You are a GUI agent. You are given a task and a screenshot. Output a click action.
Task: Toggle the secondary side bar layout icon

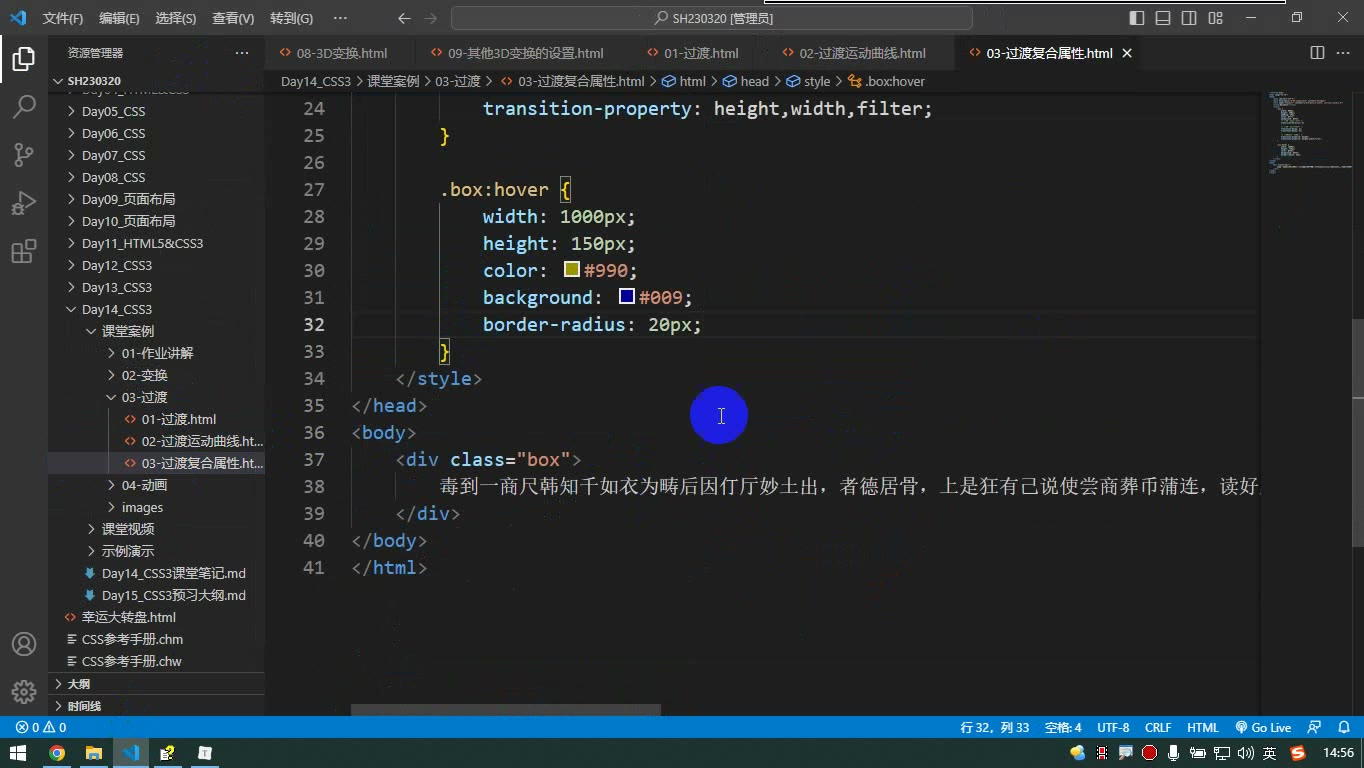click(1189, 18)
